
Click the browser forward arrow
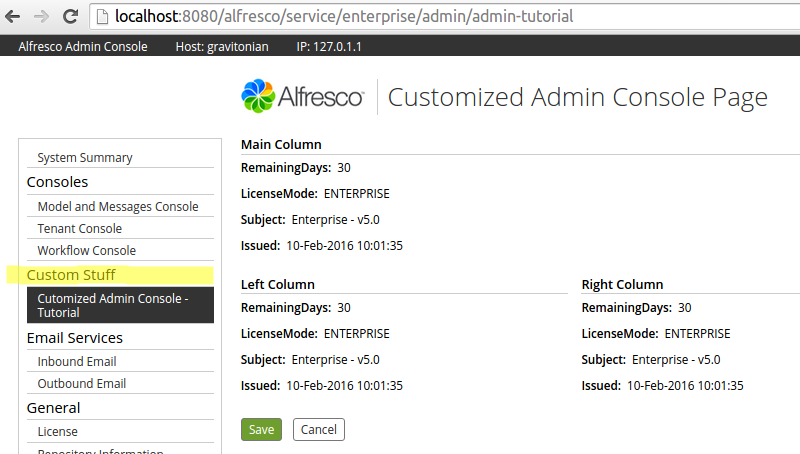coord(41,17)
